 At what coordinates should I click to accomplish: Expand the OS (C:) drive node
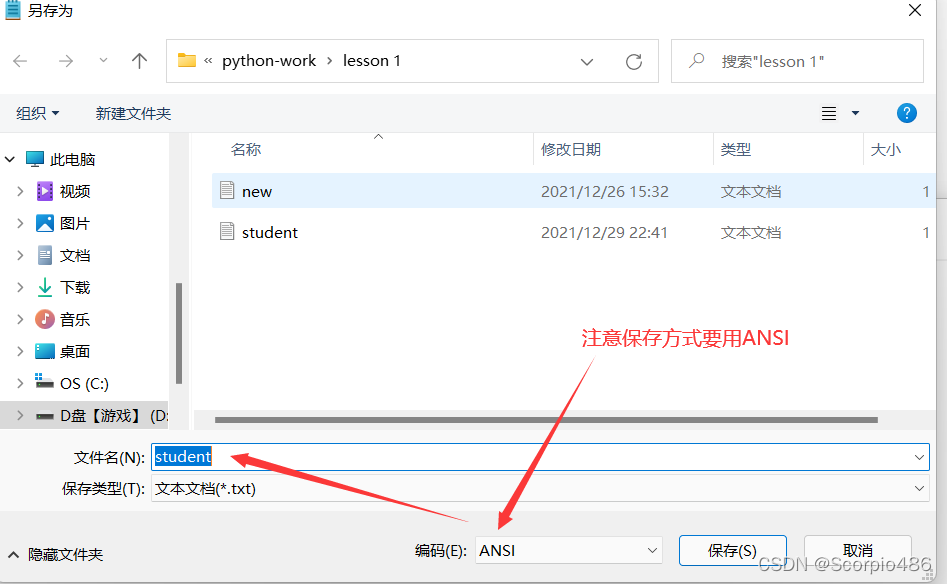pos(20,383)
